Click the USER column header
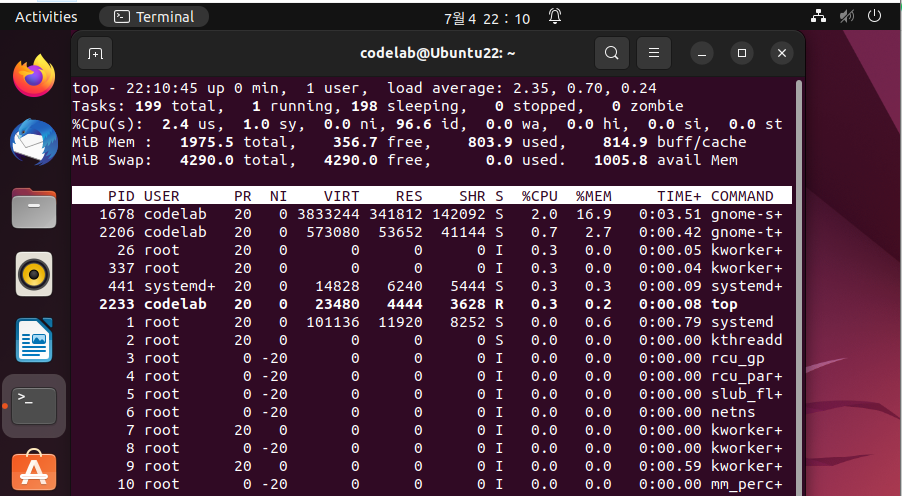The width and height of the screenshot is (902, 496). click(x=162, y=196)
